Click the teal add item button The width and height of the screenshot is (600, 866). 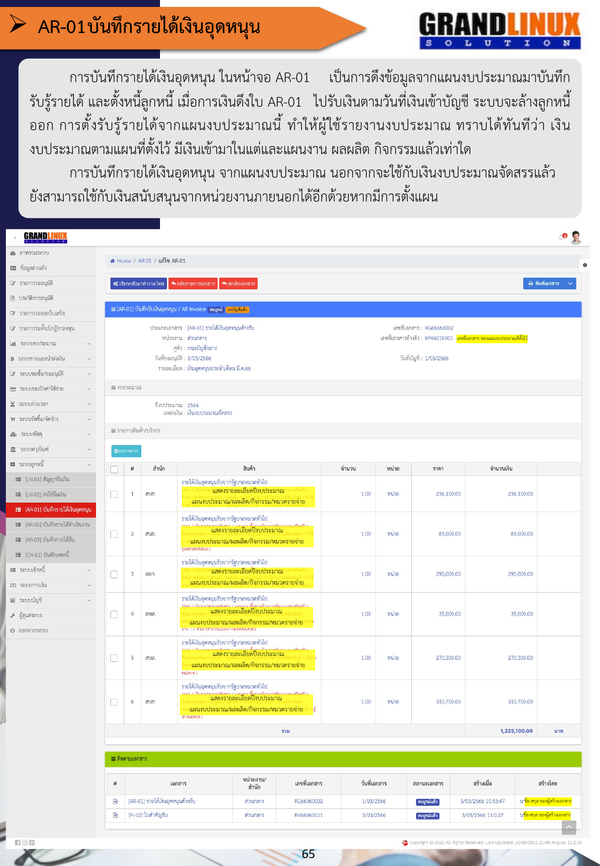[x=126, y=451]
